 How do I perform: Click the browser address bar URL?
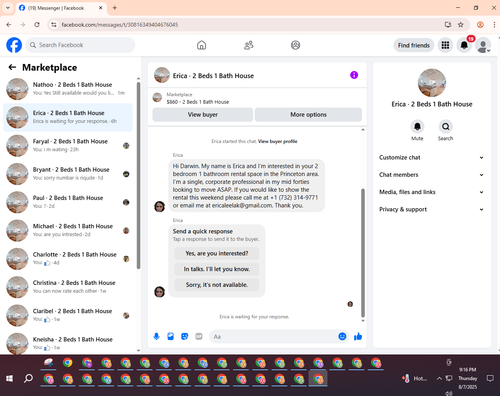(x=120, y=25)
